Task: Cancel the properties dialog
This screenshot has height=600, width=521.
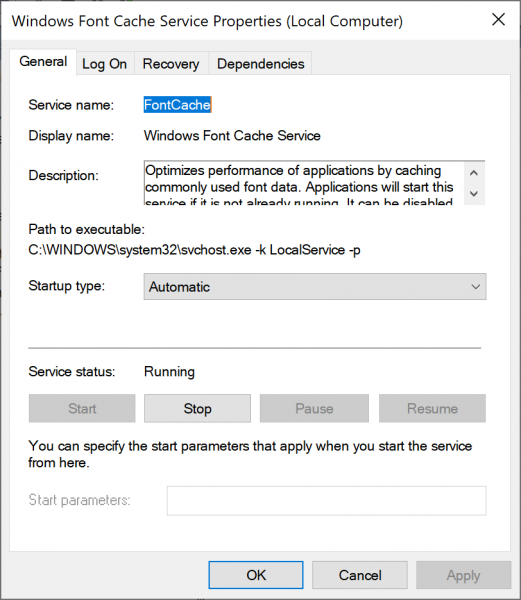Action: [x=360, y=575]
